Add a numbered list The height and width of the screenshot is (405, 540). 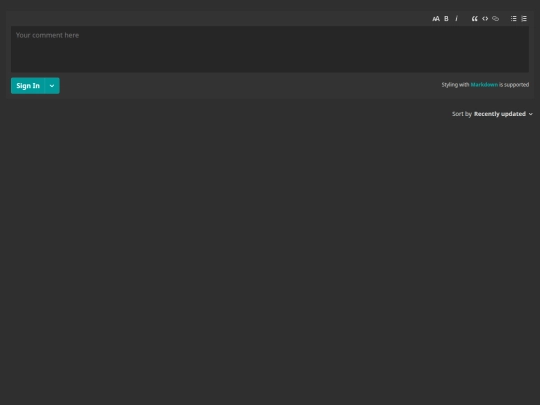tap(524, 19)
